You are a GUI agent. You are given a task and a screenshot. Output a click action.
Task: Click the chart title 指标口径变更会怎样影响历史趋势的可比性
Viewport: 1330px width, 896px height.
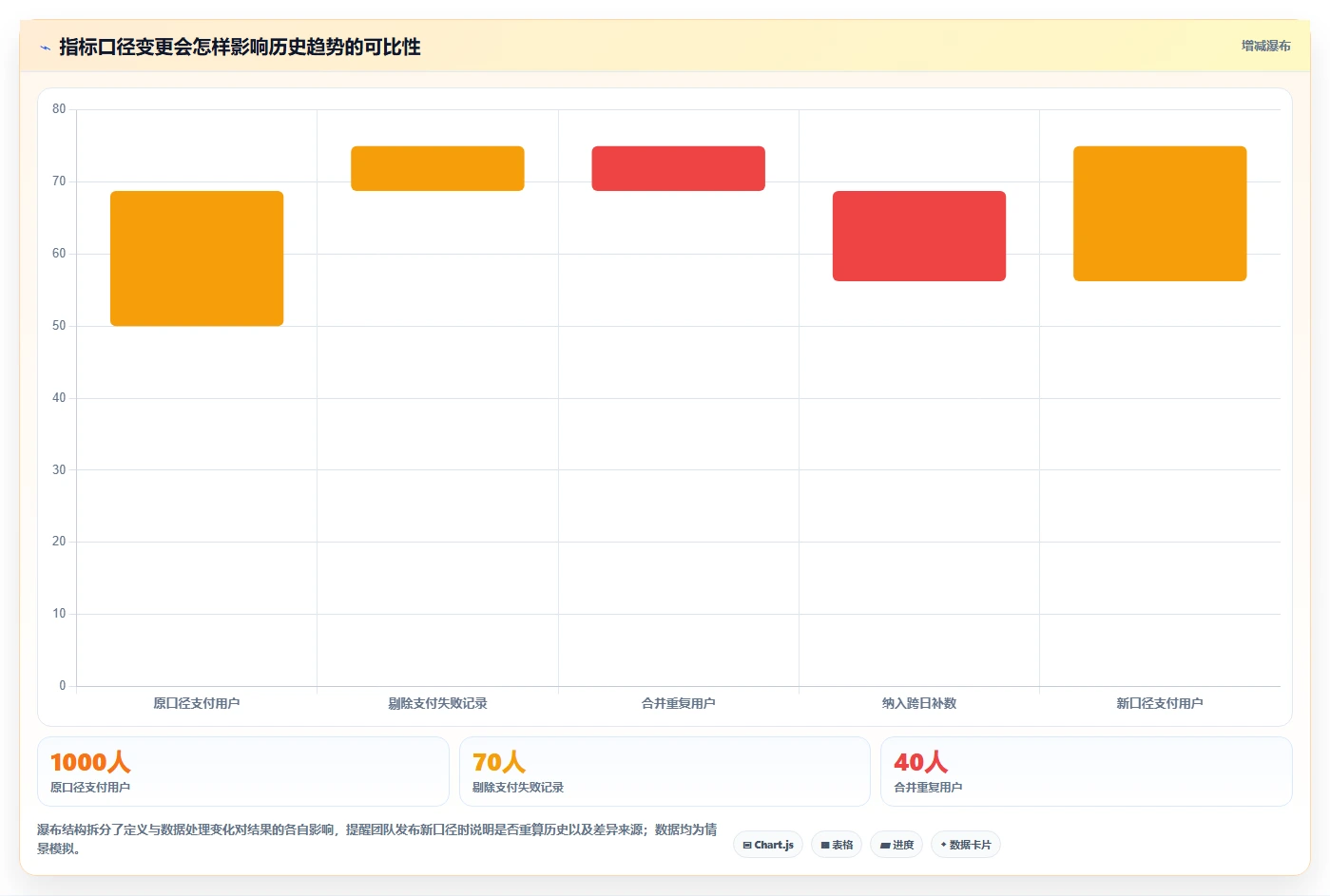pyautogui.click(x=240, y=47)
